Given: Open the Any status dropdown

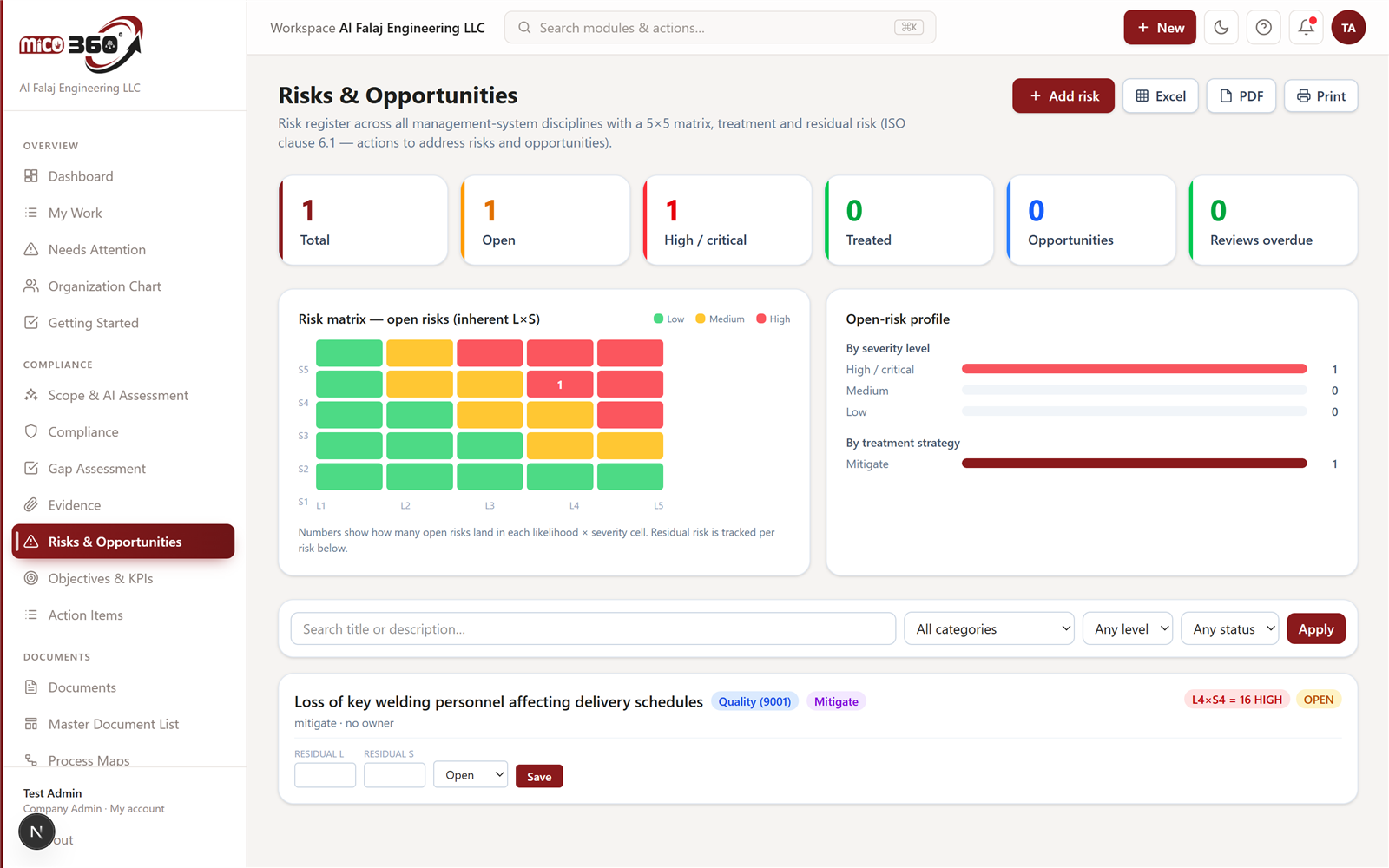Looking at the screenshot, I should click(x=1230, y=629).
